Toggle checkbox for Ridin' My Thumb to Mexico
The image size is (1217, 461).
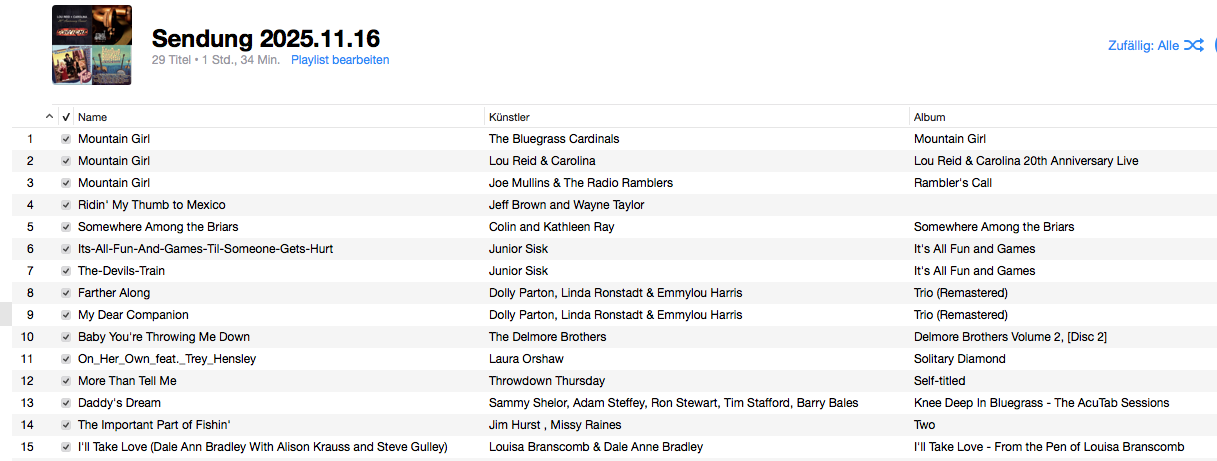(x=66, y=205)
